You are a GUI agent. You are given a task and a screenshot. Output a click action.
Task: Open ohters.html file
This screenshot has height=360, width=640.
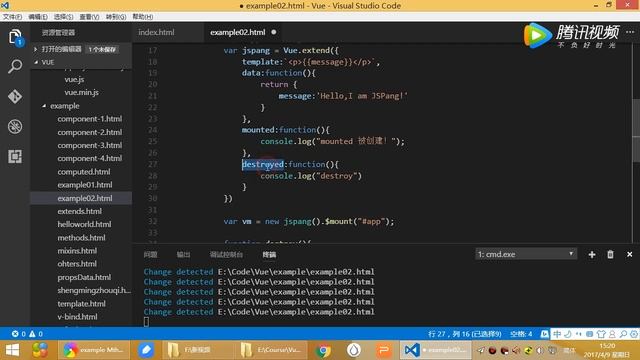point(77,264)
